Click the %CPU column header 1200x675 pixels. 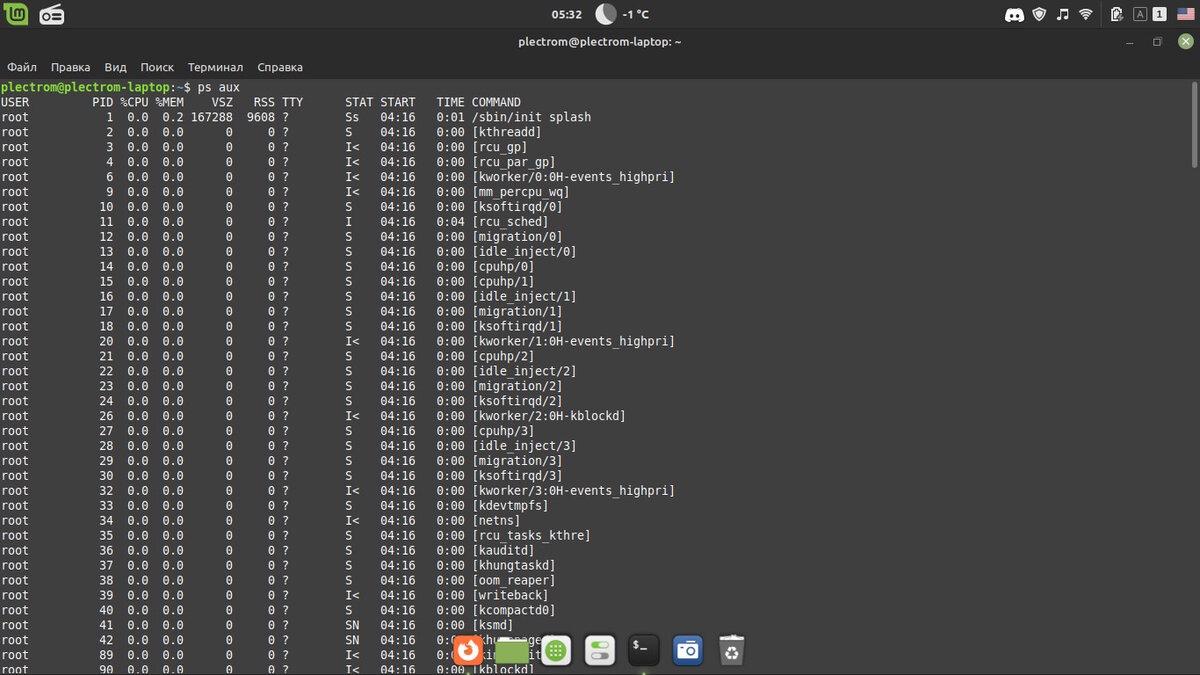click(x=134, y=102)
